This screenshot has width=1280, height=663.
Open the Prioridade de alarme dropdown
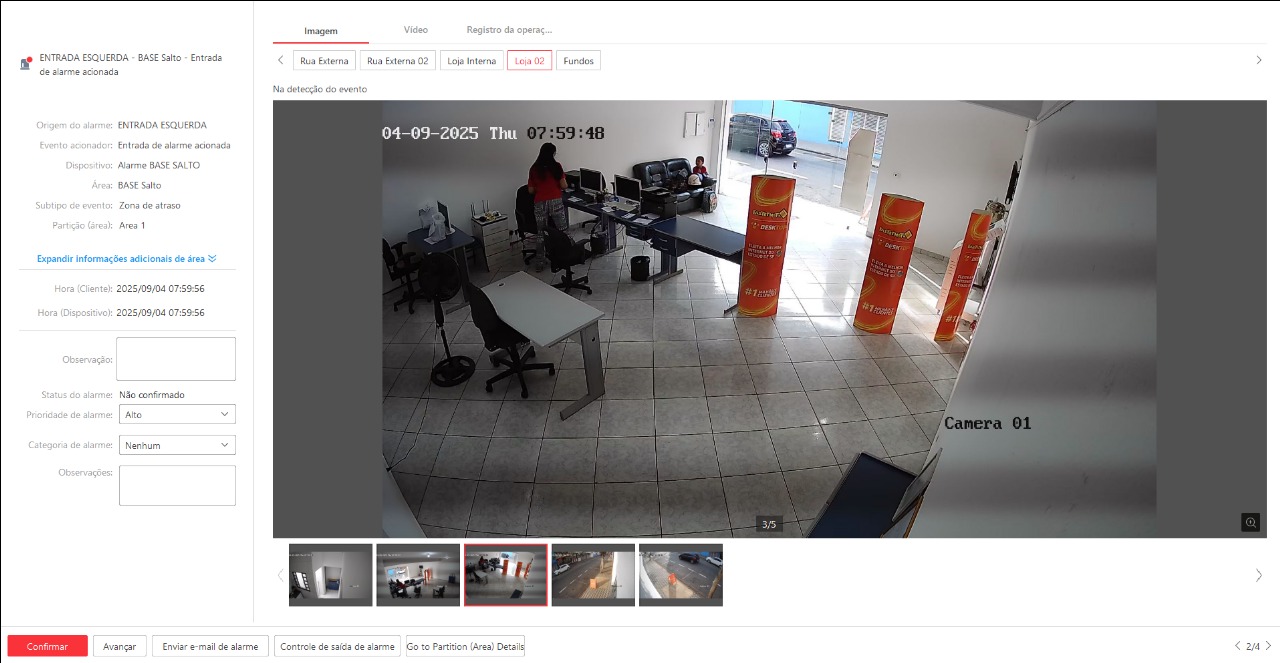coord(177,414)
